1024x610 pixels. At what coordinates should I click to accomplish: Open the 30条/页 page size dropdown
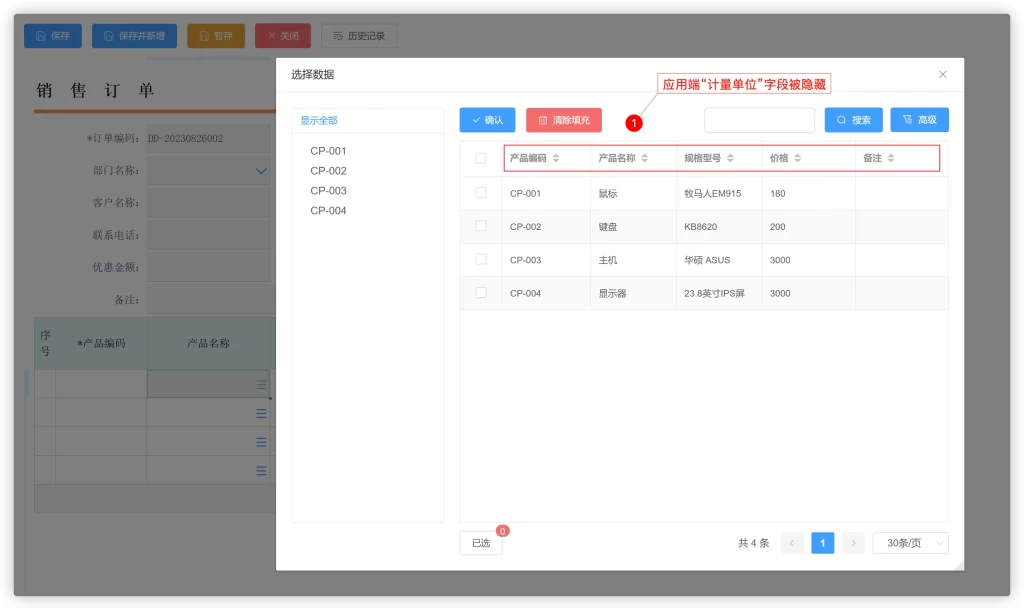(910, 543)
